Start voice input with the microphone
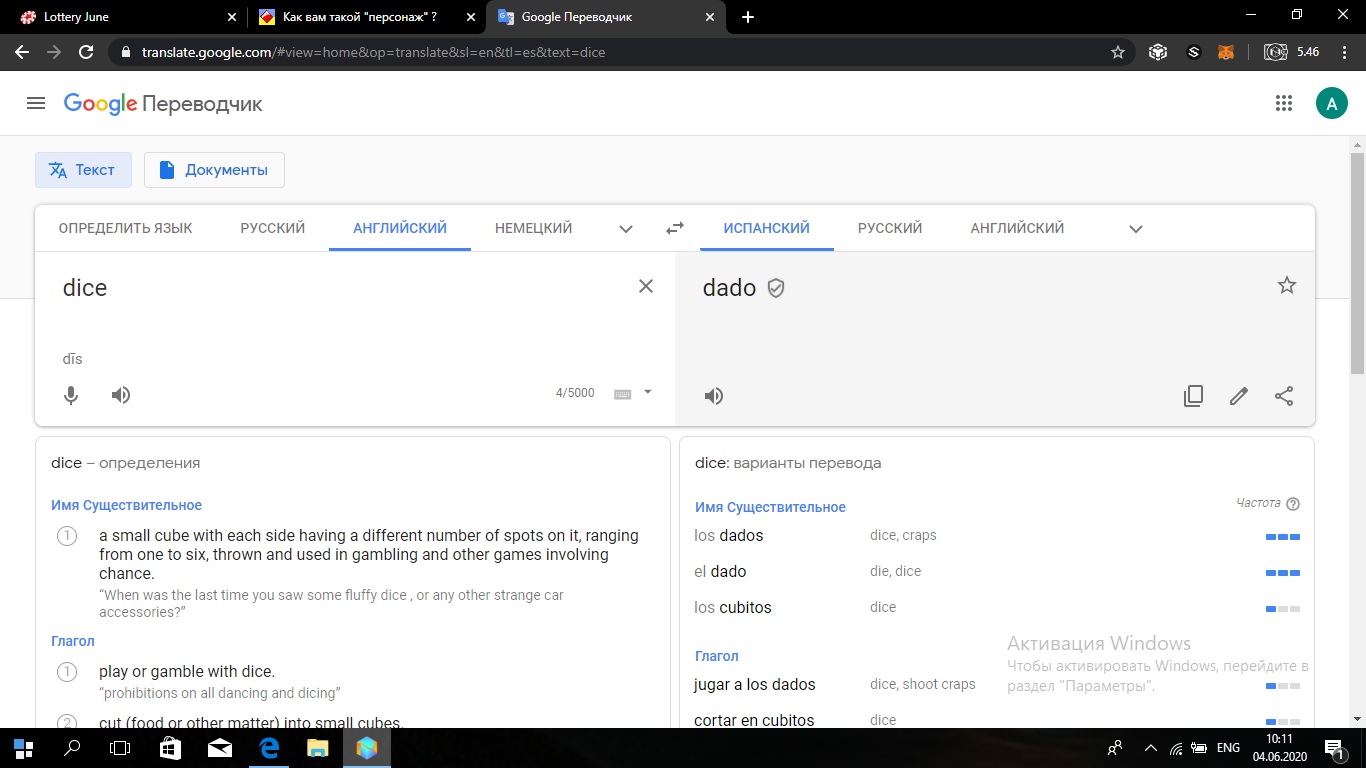 [x=71, y=395]
